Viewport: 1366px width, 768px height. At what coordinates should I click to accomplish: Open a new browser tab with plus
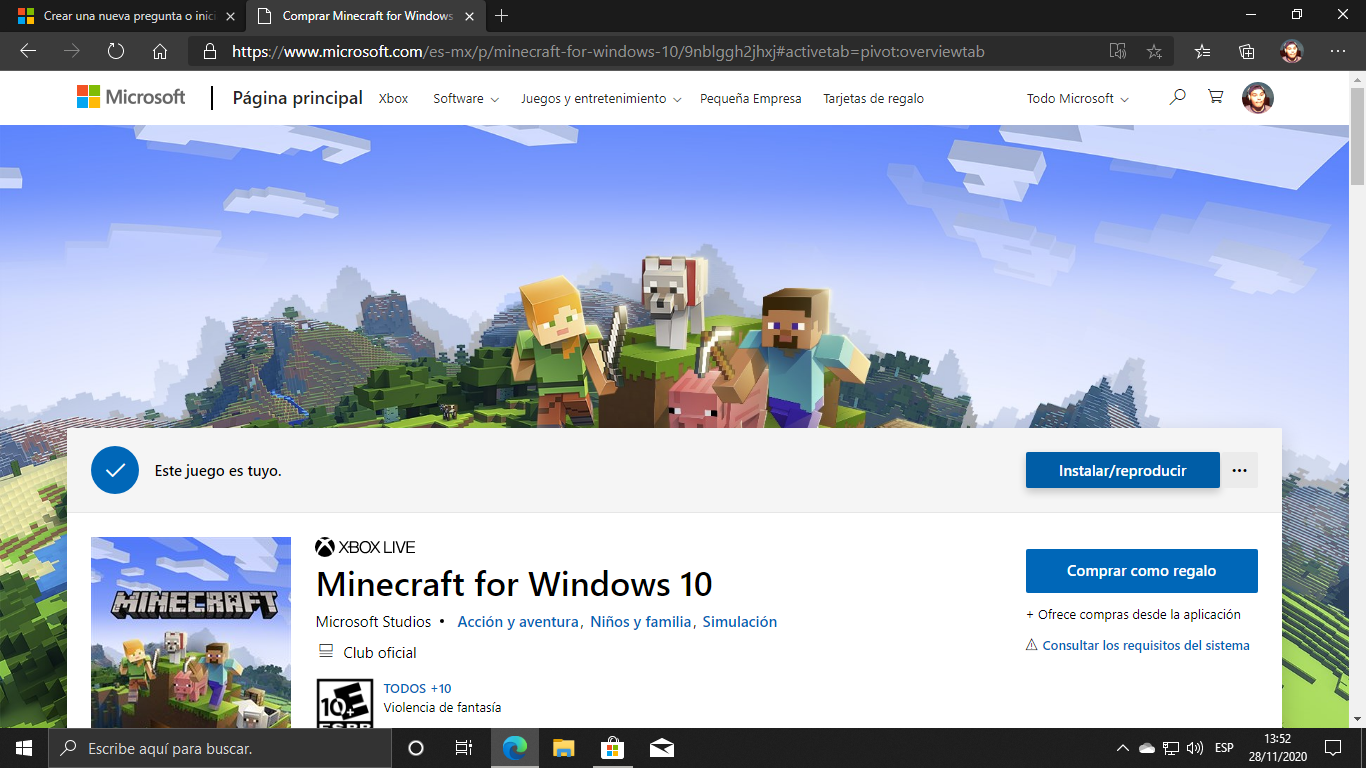(502, 16)
